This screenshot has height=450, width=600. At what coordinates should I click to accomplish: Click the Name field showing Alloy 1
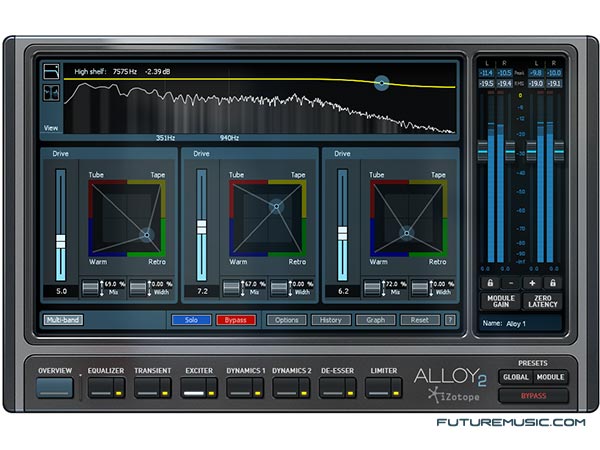click(520, 323)
